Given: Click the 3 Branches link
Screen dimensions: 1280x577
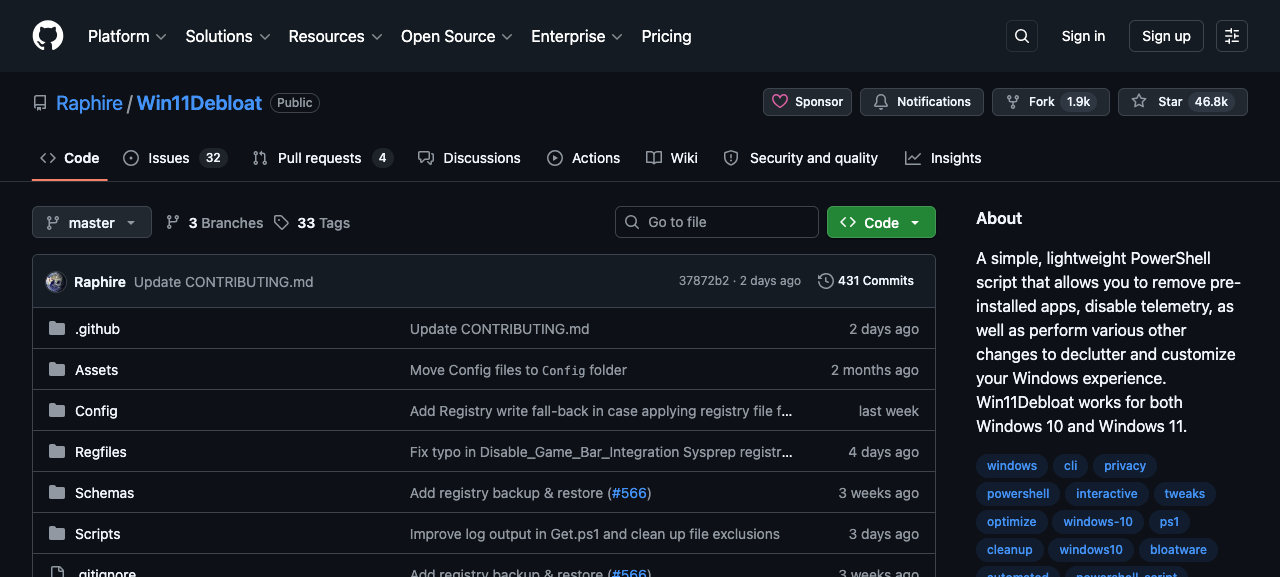Looking at the screenshot, I should pyautogui.click(x=214, y=223).
